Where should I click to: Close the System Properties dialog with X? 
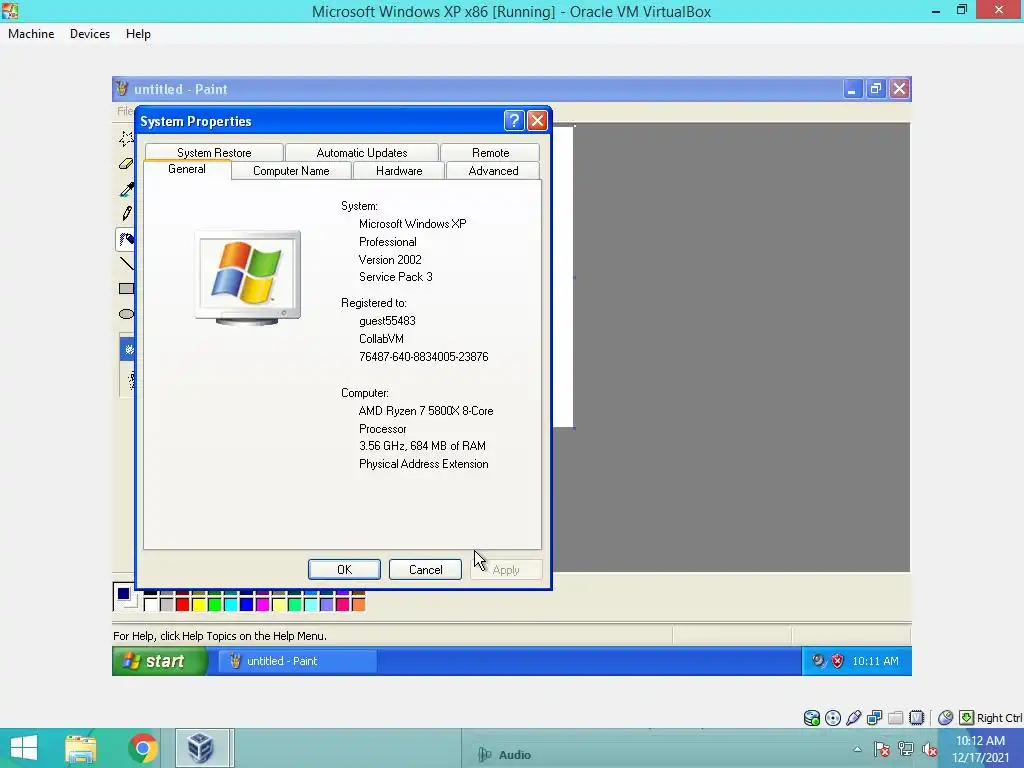(537, 121)
